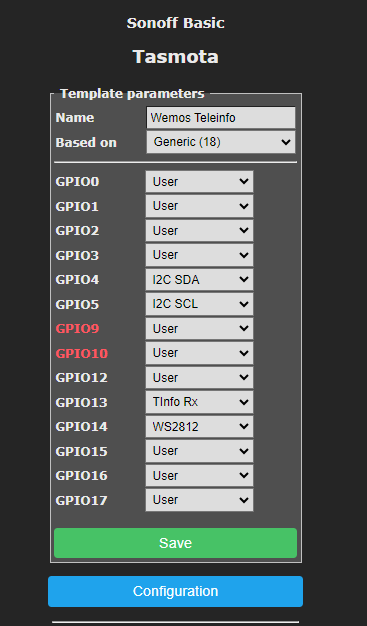The height and width of the screenshot is (626, 367).
Task: Open the GPIO10 User dropdown
Action: (199, 353)
